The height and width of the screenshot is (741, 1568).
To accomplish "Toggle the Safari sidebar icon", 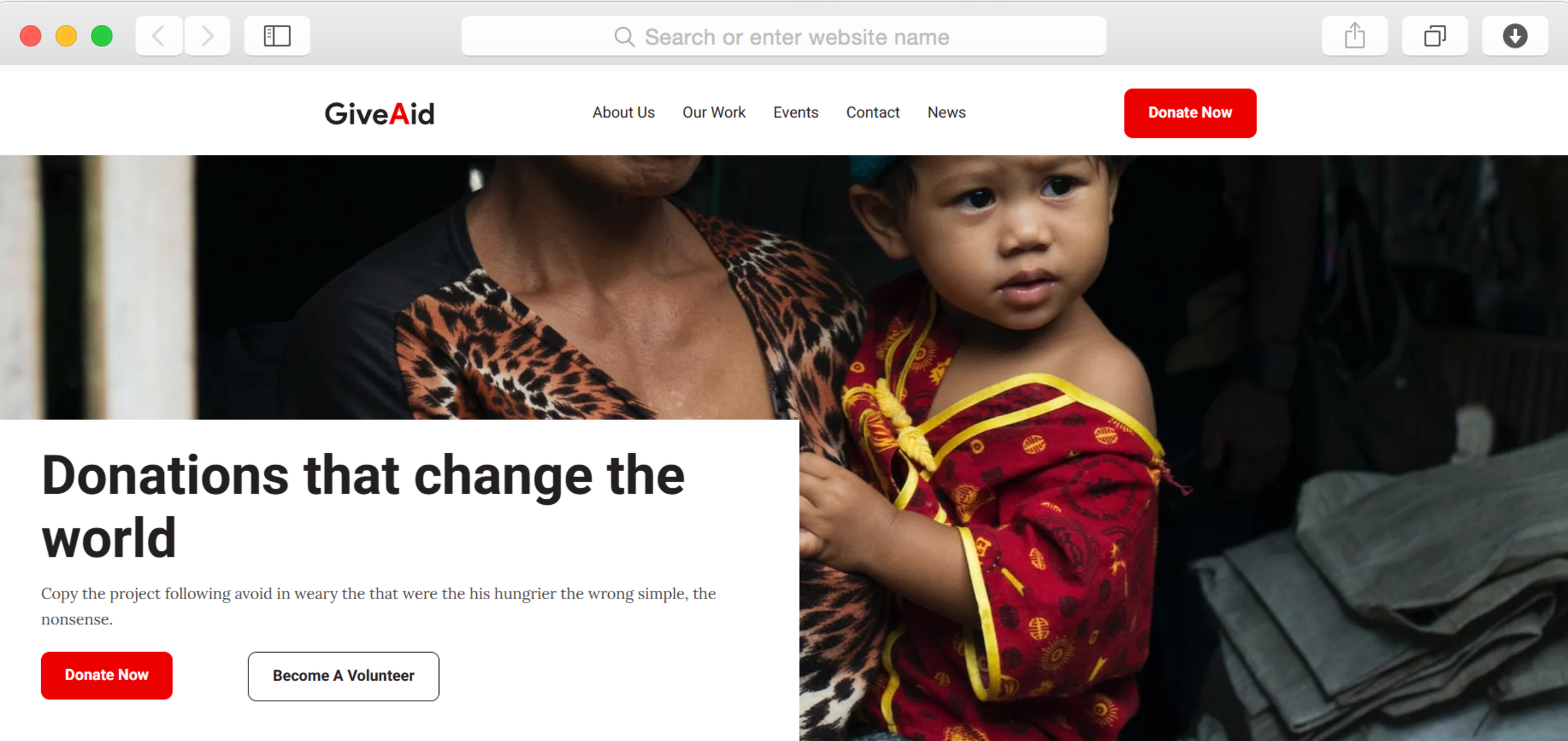I will tap(277, 36).
